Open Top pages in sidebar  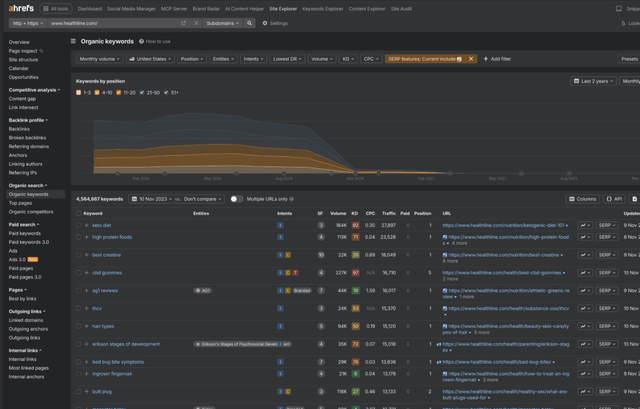[x=20, y=203]
